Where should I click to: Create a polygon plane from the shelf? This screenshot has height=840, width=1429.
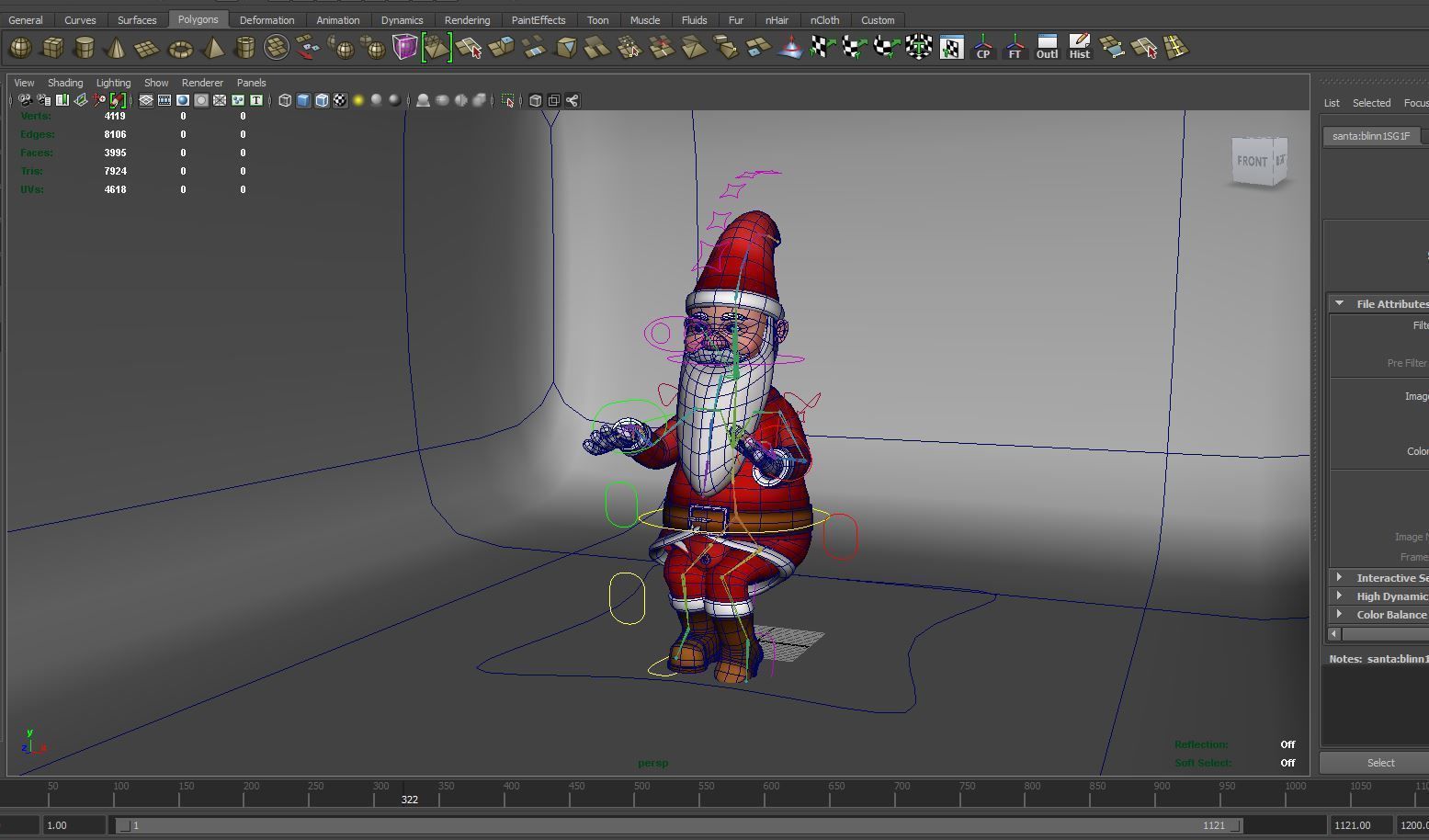[x=148, y=47]
